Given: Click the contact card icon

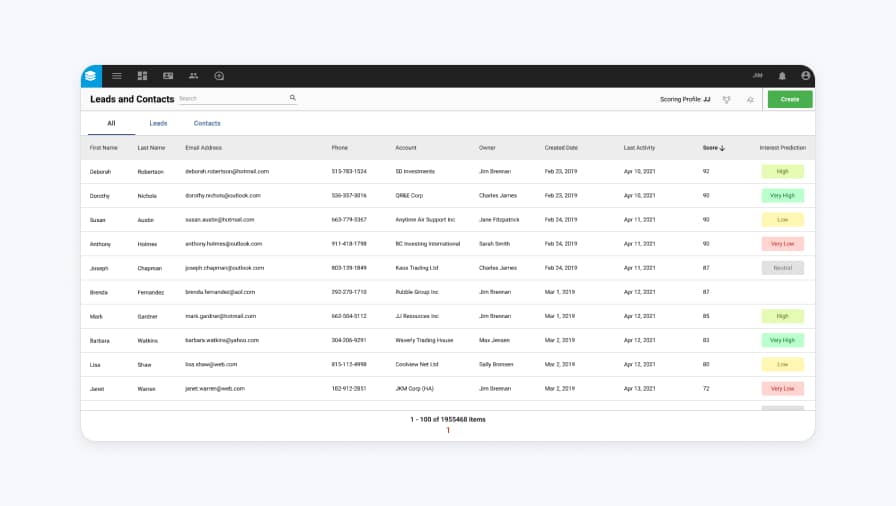Looking at the screenshot, I should point(168,76).
